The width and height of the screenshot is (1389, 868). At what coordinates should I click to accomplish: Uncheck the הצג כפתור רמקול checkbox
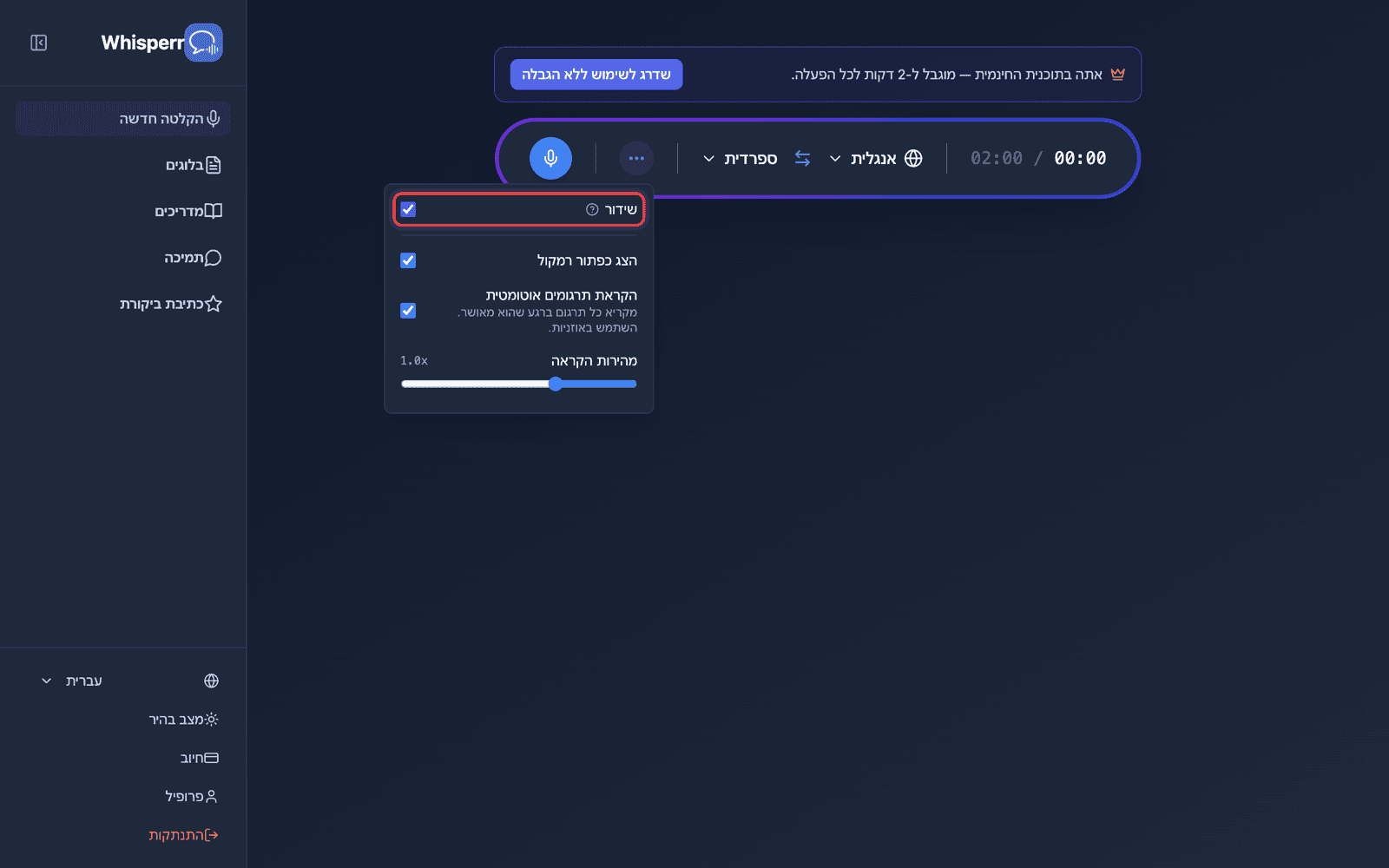pos(408,260)
